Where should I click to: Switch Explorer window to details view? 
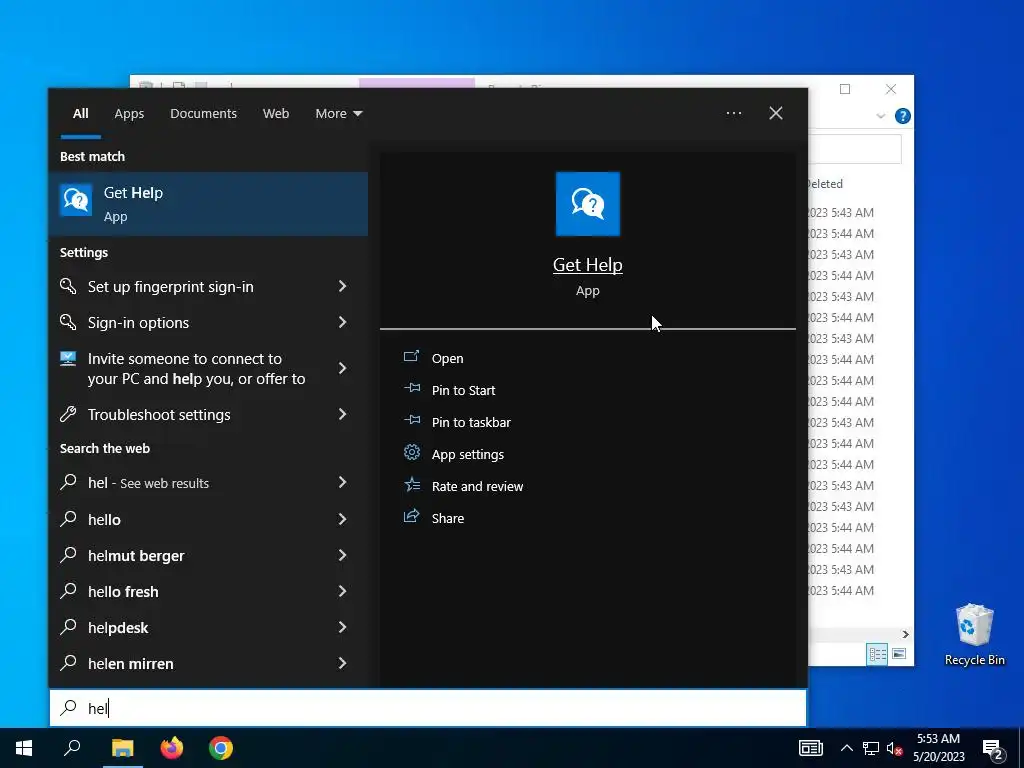click(877, 654)
